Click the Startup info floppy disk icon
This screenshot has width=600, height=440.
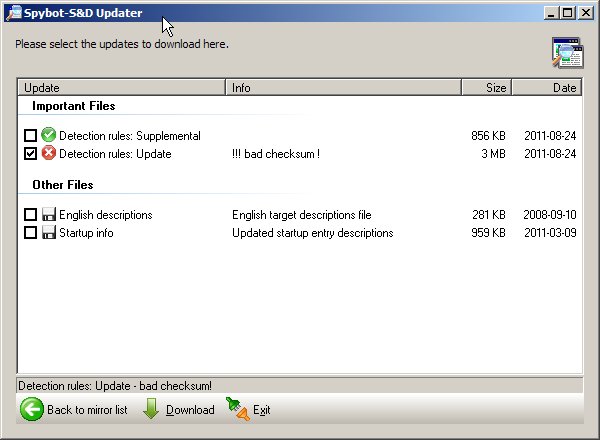coord(49,232)
